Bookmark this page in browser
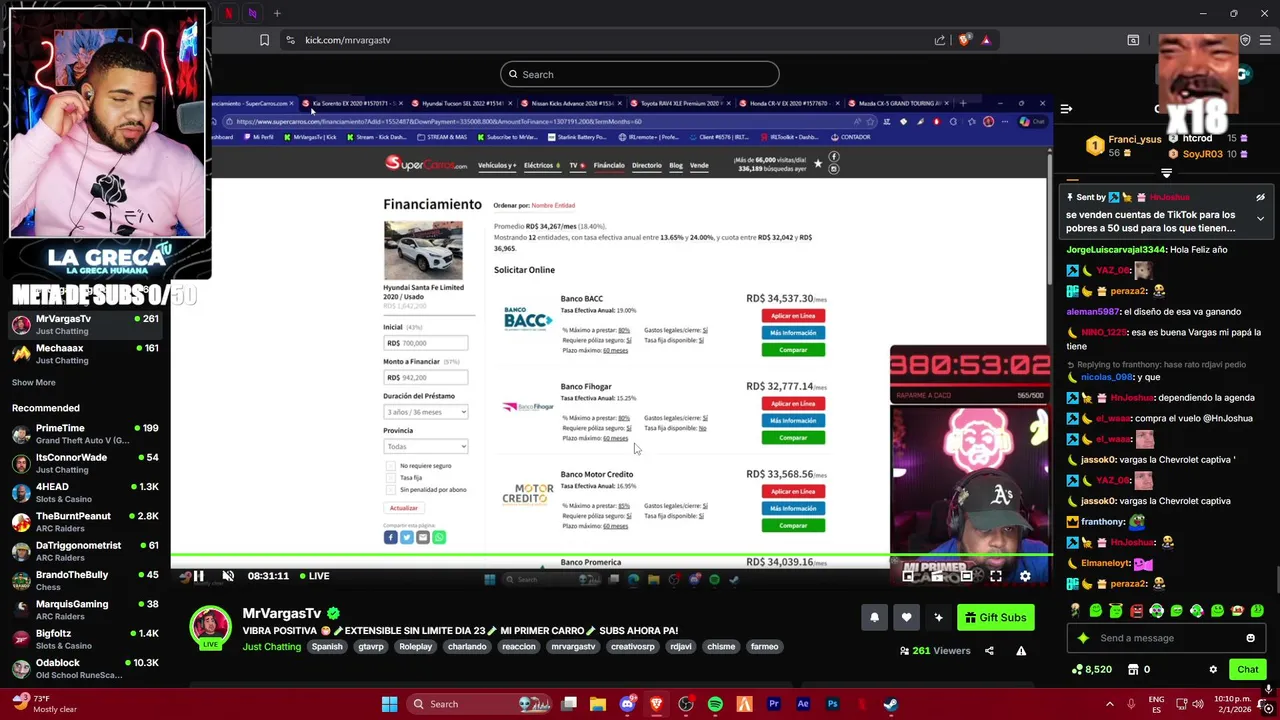Screen dimensions: 1280x720 coord(264,40)
